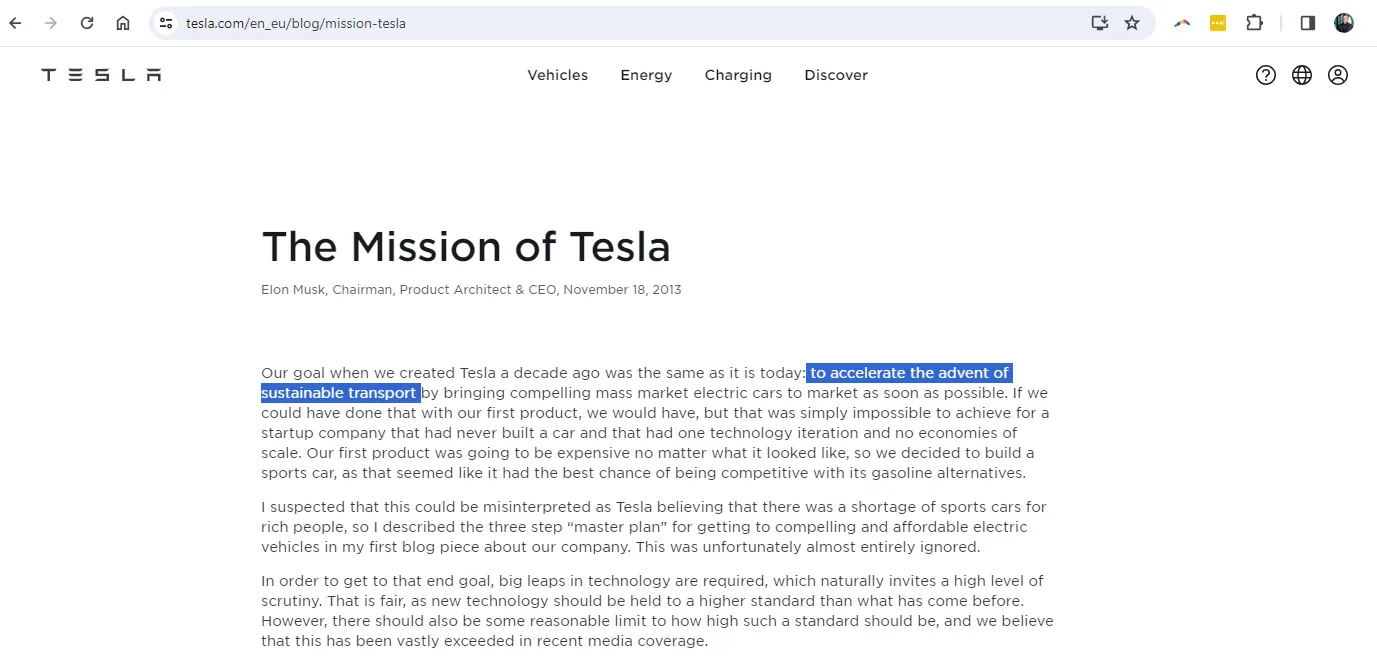1377x660 pixels.
Task: Open the Energy menu
Action: click(646, 75)
